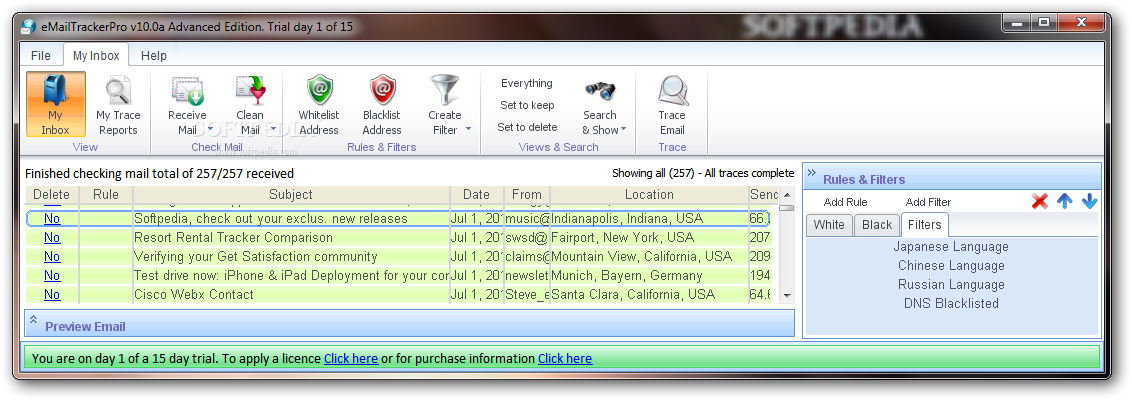
Task: Show Everything view
Action: 527,83
